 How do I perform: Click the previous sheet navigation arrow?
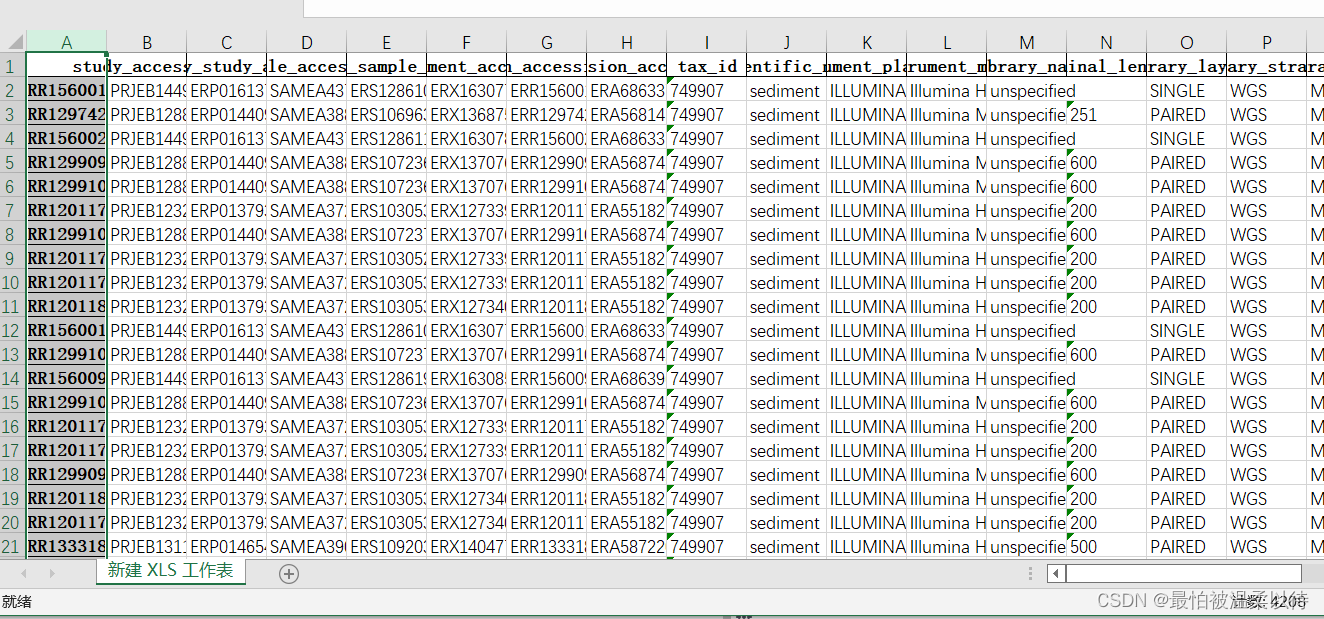(24, 573)
